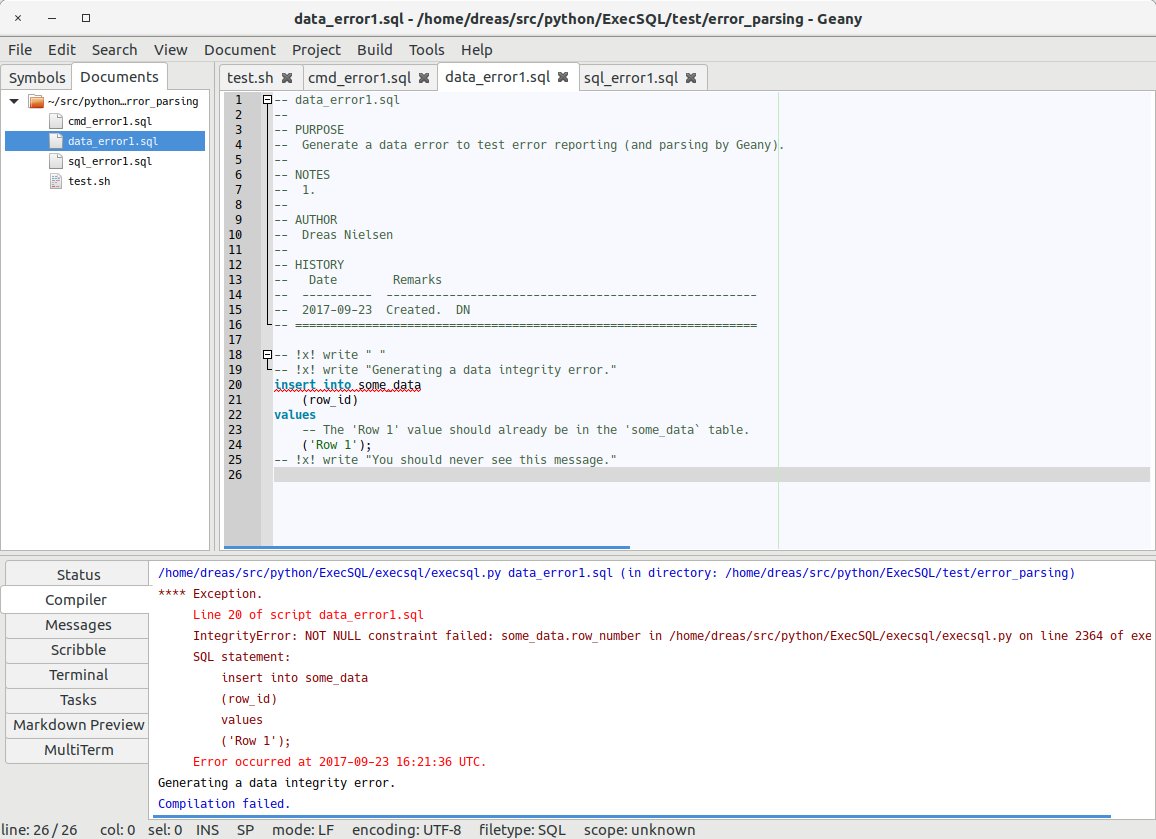
Task: Click the empty line 26 in the editor
Action: [711, 475]
